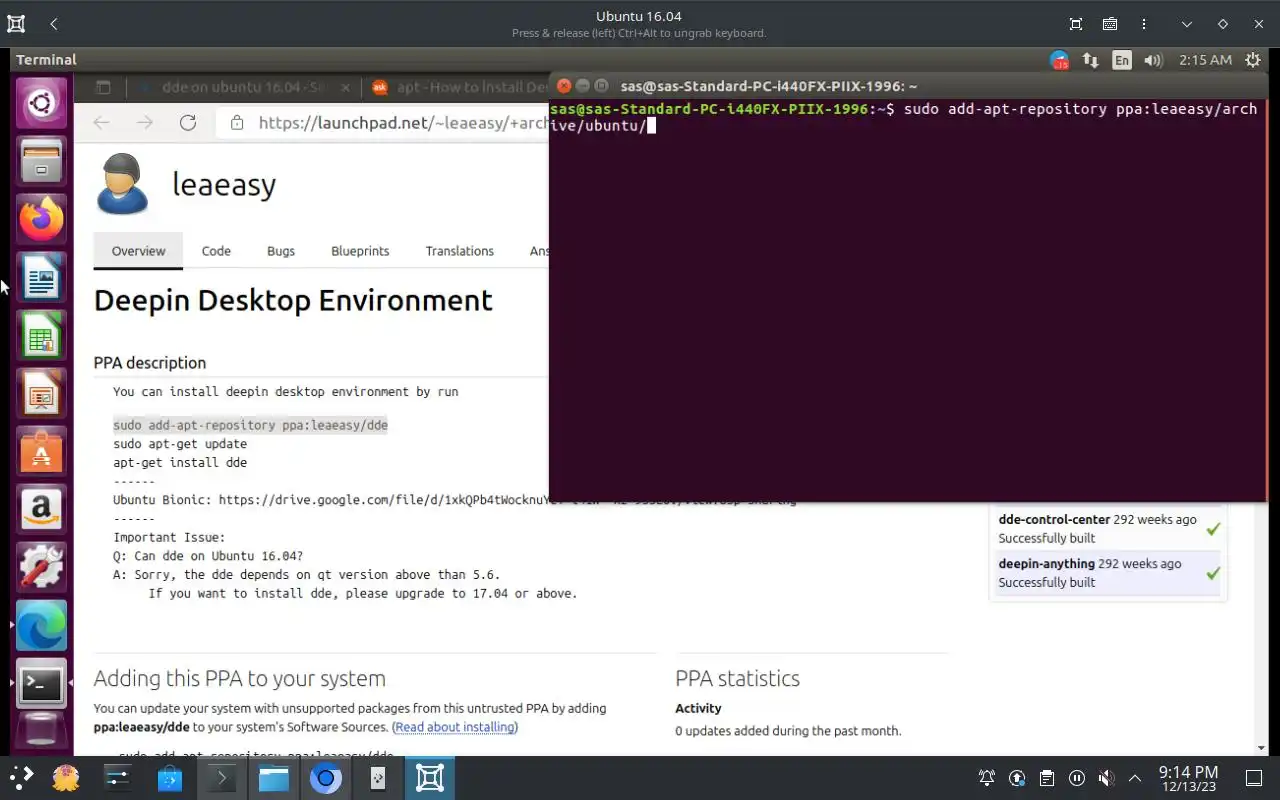The height and width of the screenshot is (800, 1280).
Task: Launch Files manager from the Unity launcher
Action: (41, 160)
